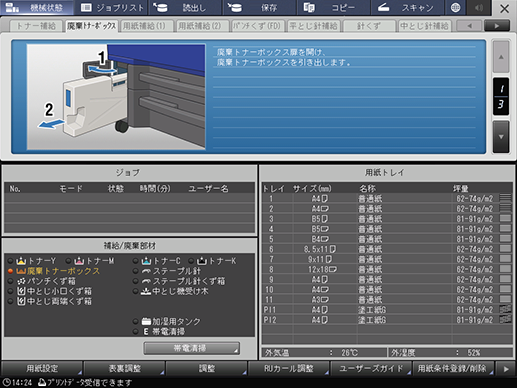The image size is (517, 388).
Task: Open 用紙条件登録/削除
Action: click(x=453, y=368)
